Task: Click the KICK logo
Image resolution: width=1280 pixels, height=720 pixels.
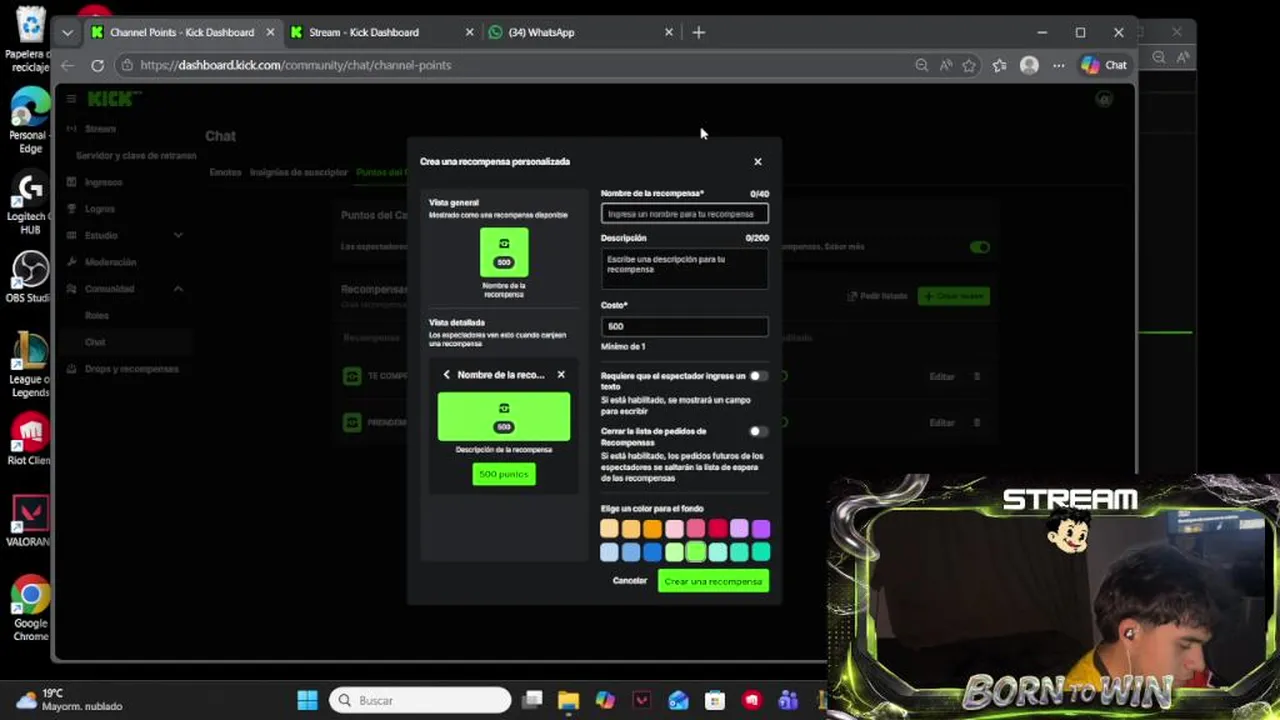Action: point(114,98)
